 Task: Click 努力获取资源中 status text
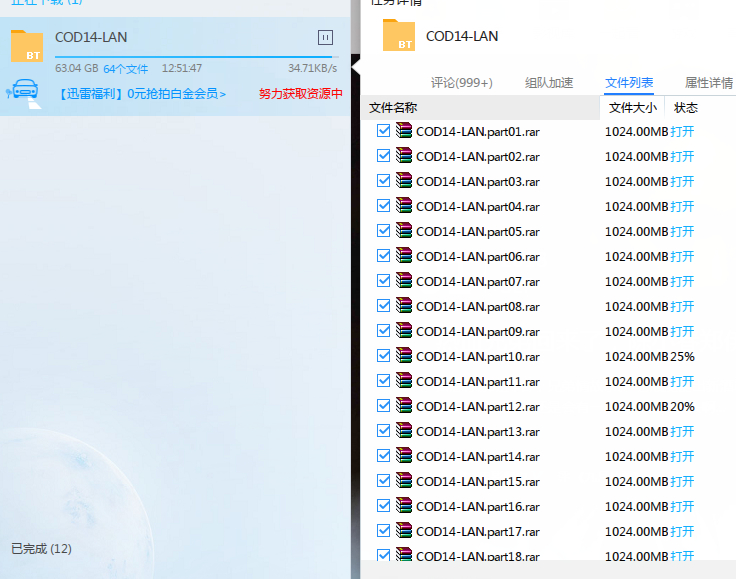[300, 94]
